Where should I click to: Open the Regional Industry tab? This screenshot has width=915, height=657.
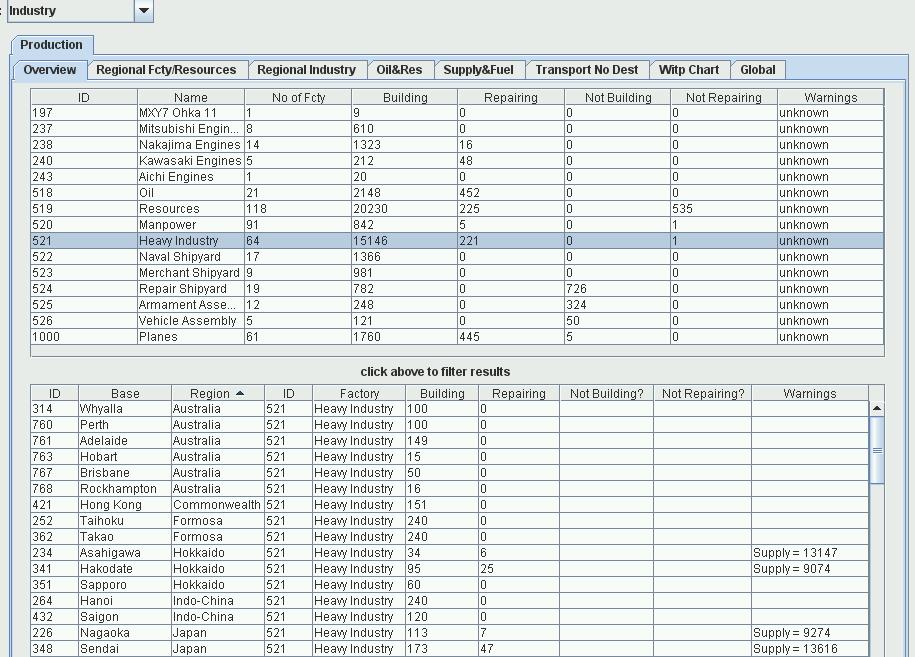pyautogui.click(x=306, y=70)
